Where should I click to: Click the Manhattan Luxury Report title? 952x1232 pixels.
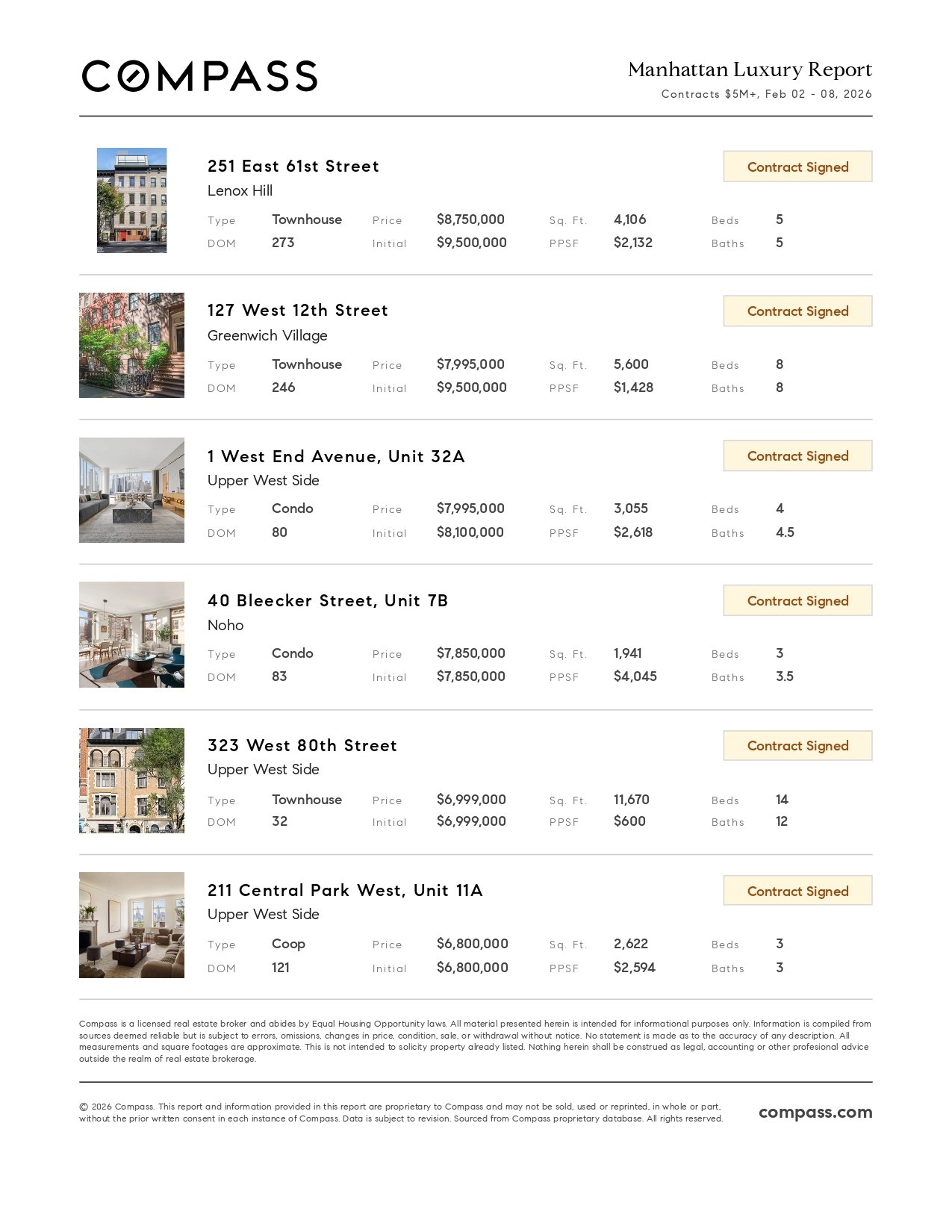click(750, 69)
